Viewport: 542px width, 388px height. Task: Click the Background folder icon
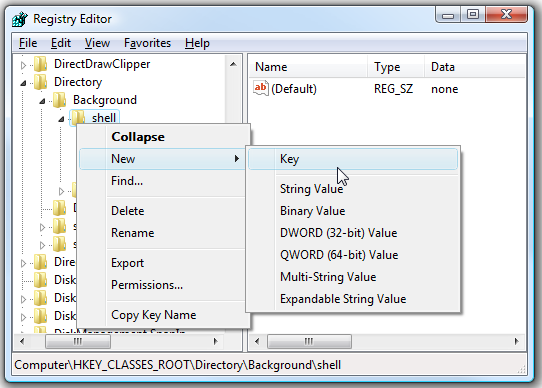59,100
